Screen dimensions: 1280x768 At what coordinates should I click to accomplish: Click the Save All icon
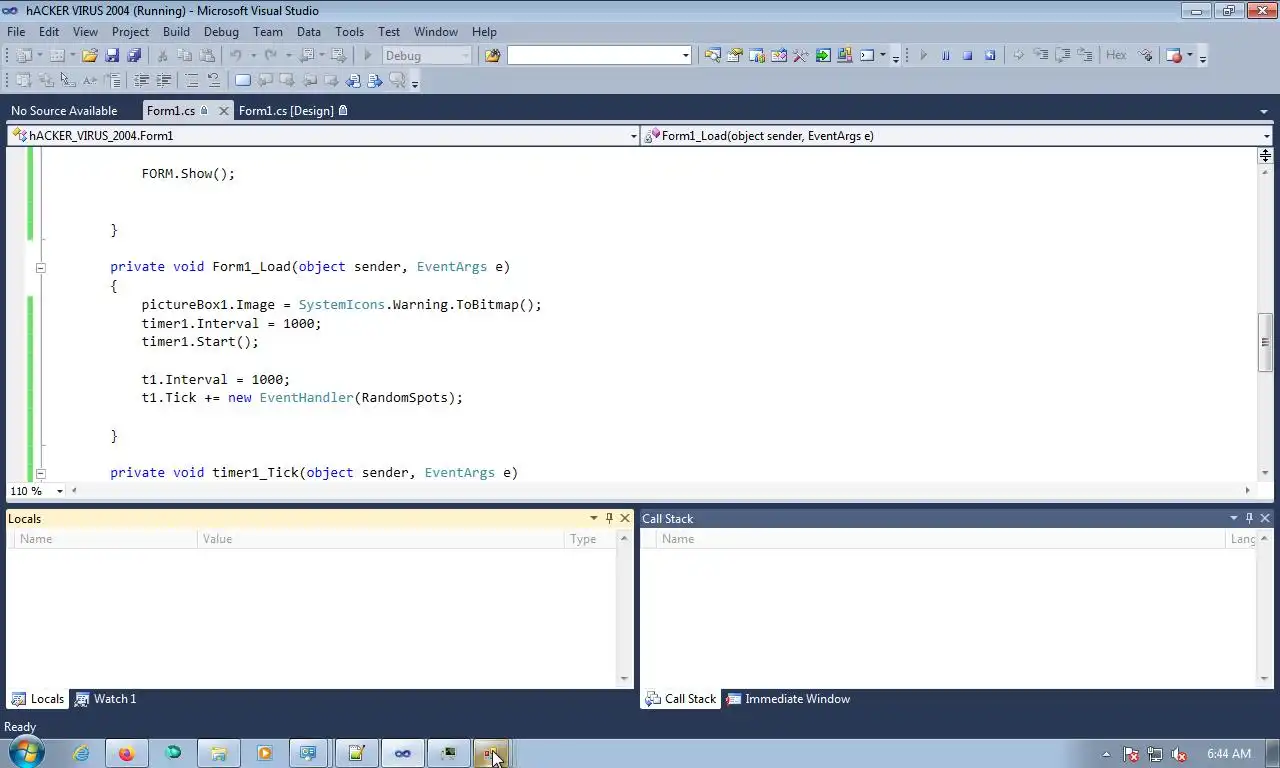(134, 56)
